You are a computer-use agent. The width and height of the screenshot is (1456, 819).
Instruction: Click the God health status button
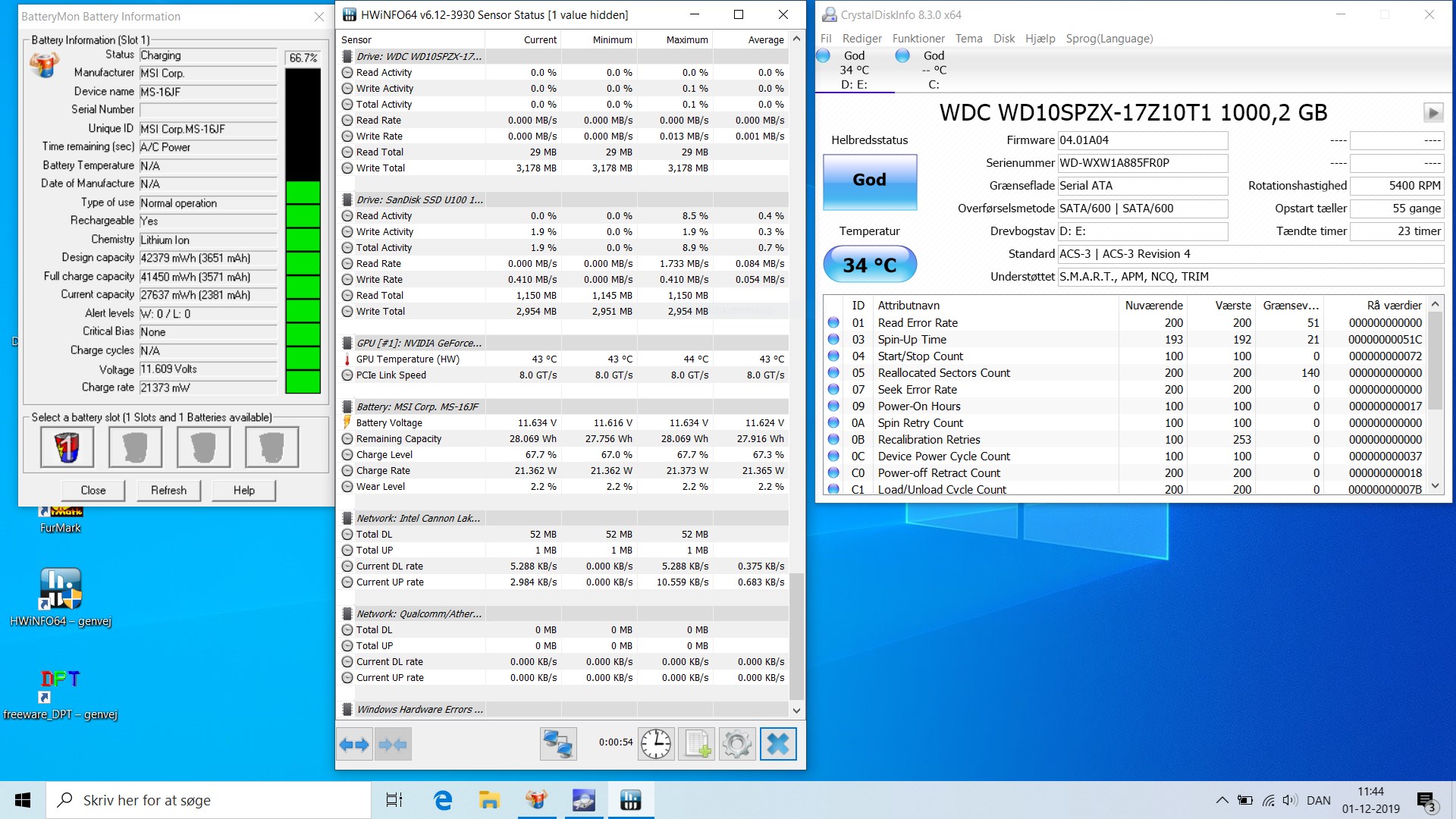pyautogui.click(x=870, y=182)
